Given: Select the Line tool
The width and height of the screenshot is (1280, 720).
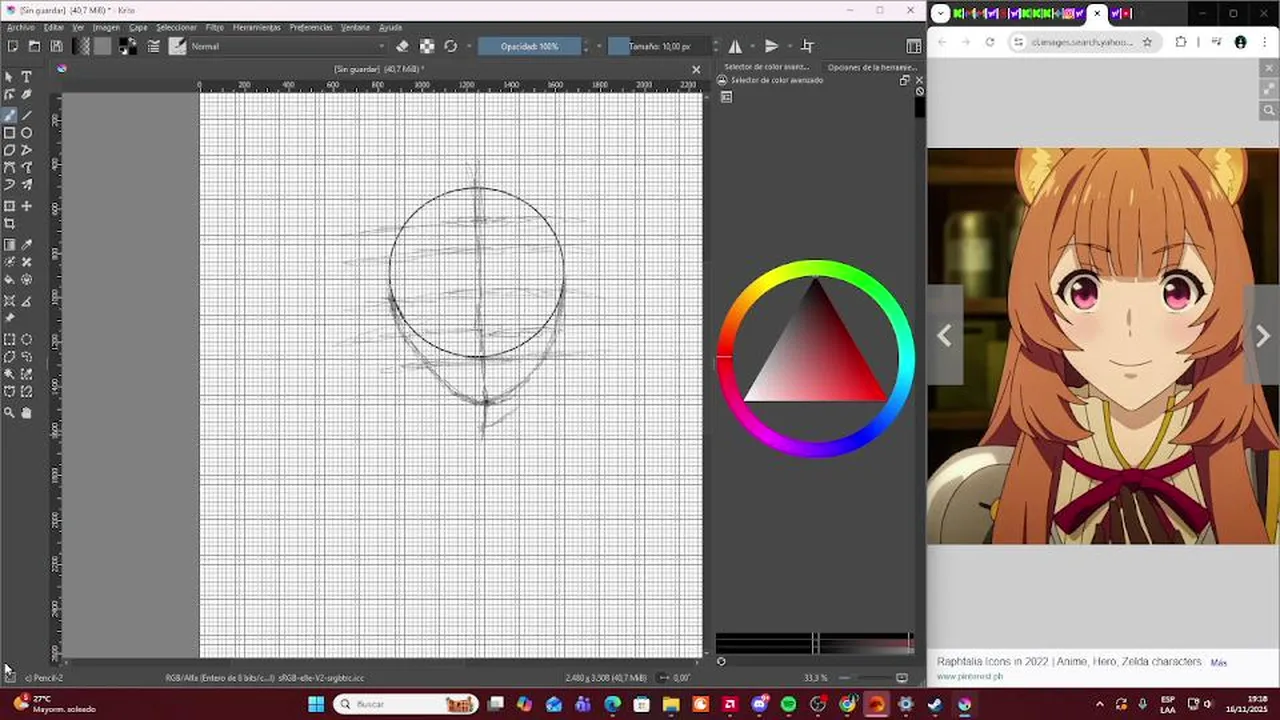Looking at the screenshot, I should [x=27, y=115].
